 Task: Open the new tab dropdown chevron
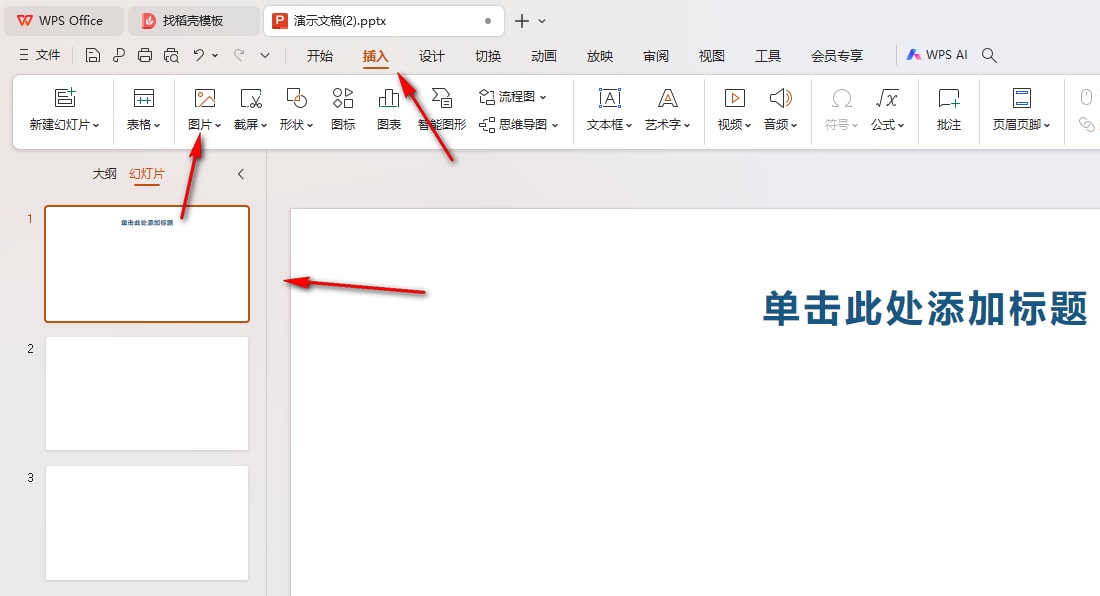pos(542,21)
